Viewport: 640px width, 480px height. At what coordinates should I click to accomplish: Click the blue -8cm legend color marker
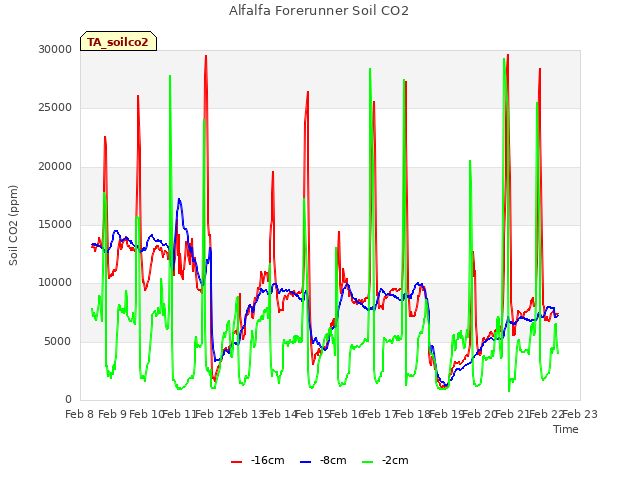pyautogui.click(x=305, y=462)
